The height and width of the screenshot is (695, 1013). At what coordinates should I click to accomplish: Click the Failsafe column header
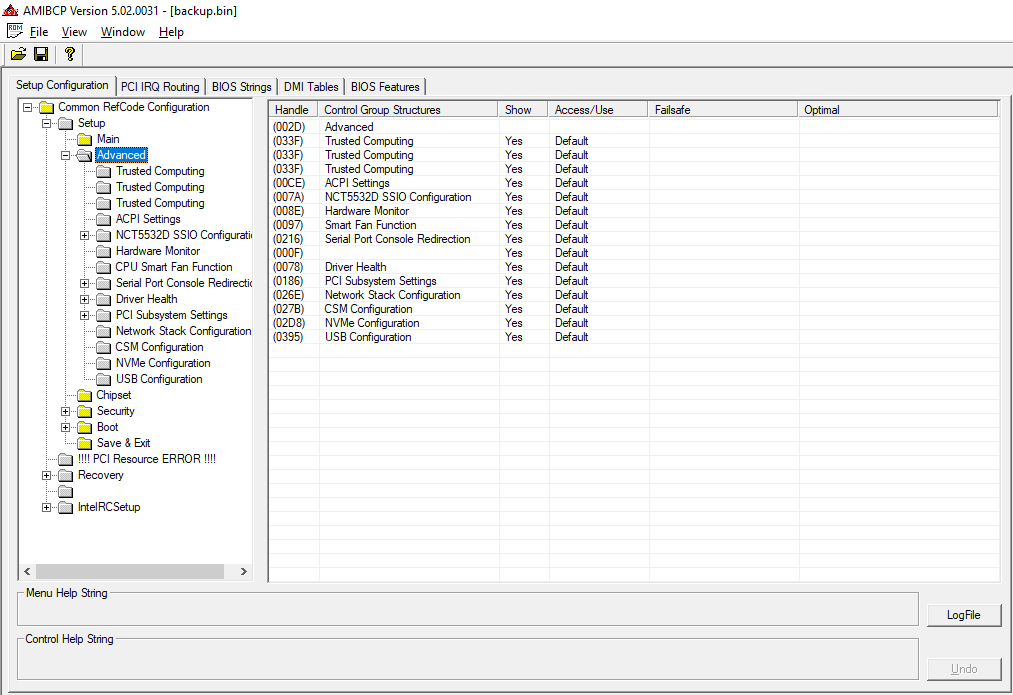[723, 110]
